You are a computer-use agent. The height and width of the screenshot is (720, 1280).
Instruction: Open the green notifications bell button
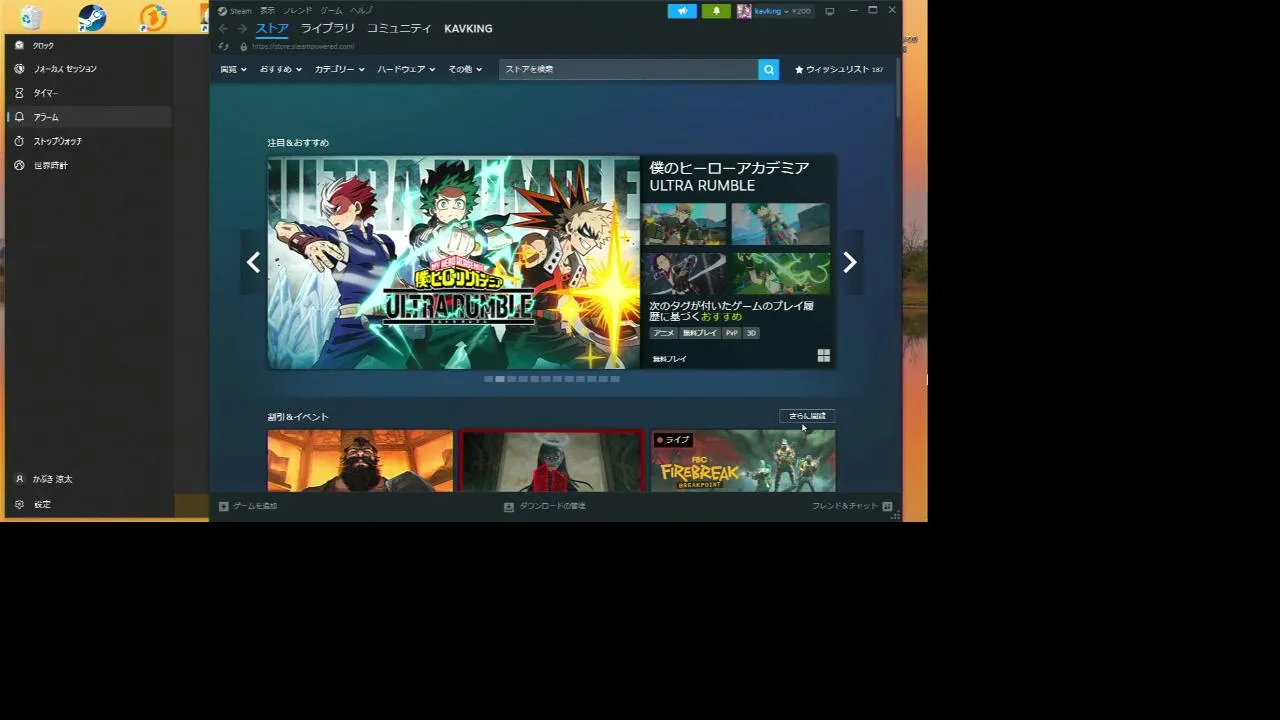(x=716, y=11)
